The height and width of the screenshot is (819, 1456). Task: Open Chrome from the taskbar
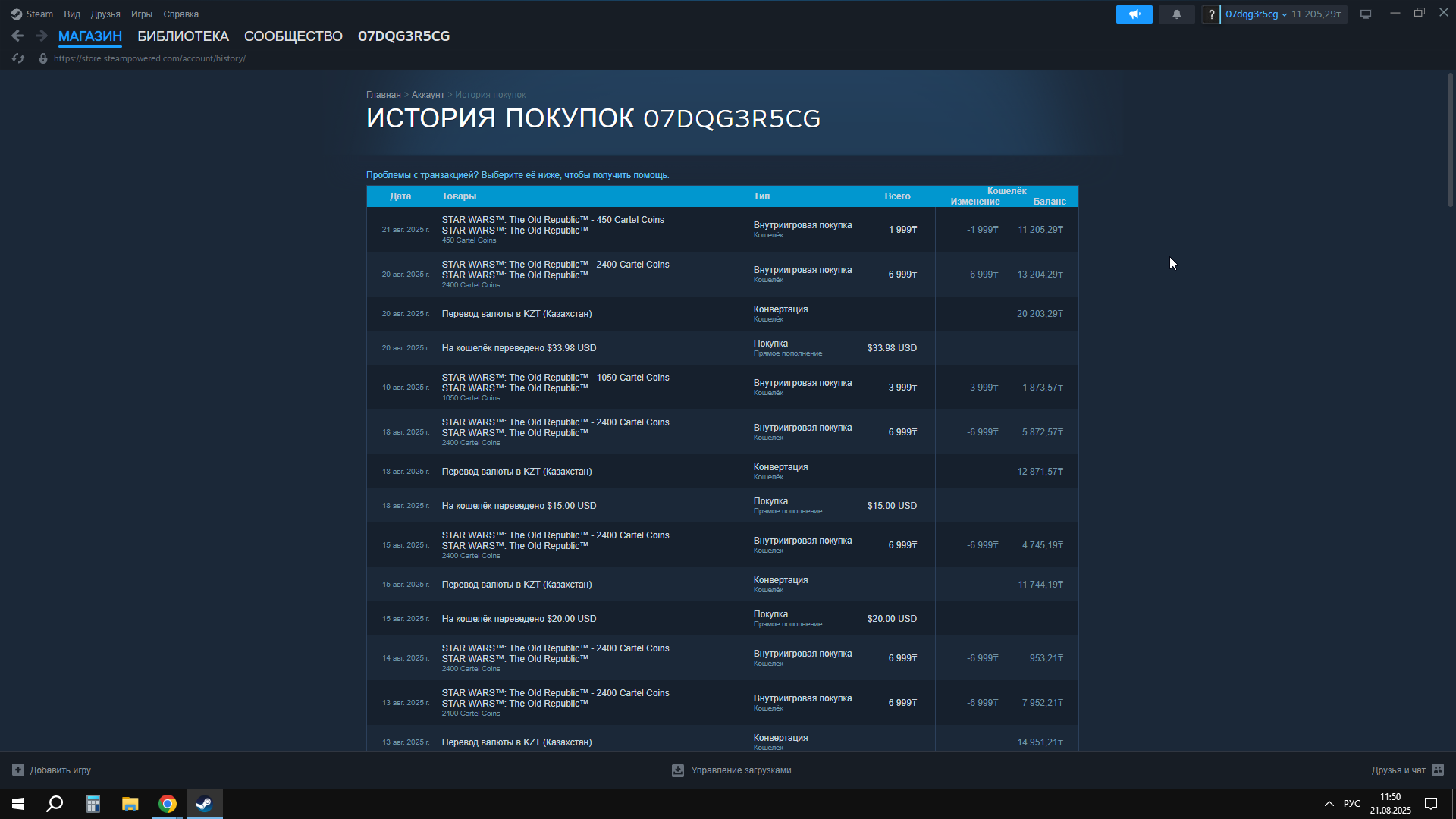(167, 804)
